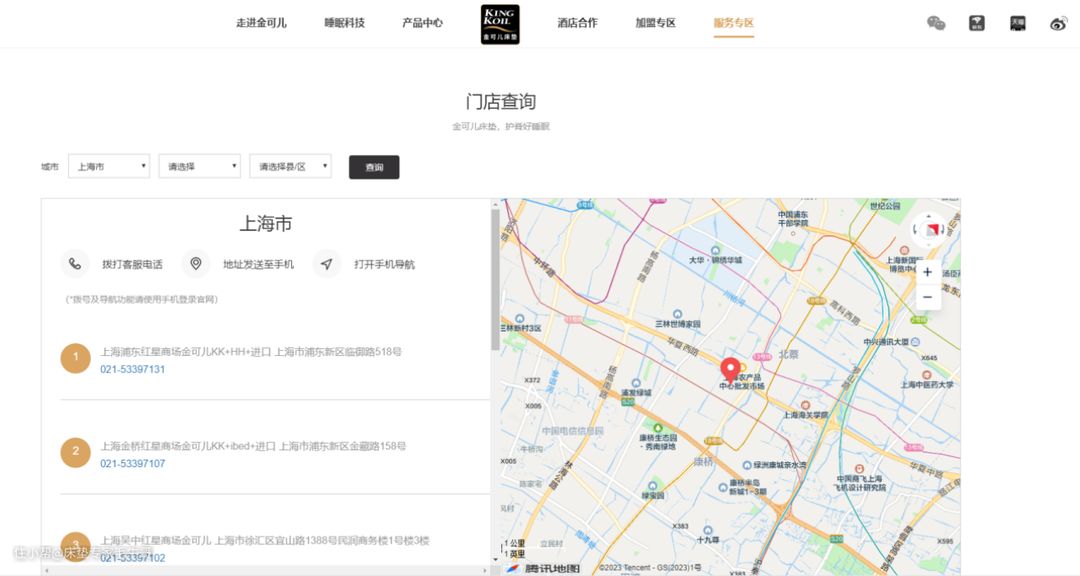Zoom out on the map with minus button
This screenshot has width=1080, height=576.
tap(927, 297)
